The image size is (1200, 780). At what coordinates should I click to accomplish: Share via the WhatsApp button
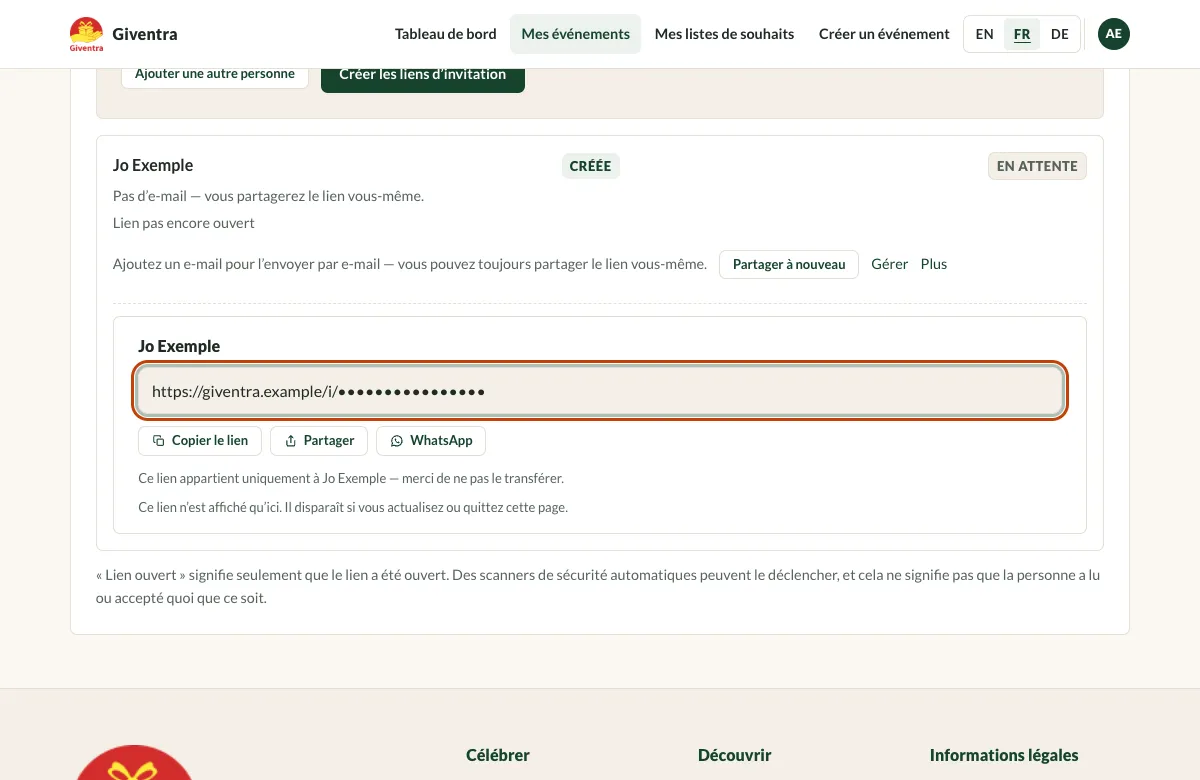(431, 441)
